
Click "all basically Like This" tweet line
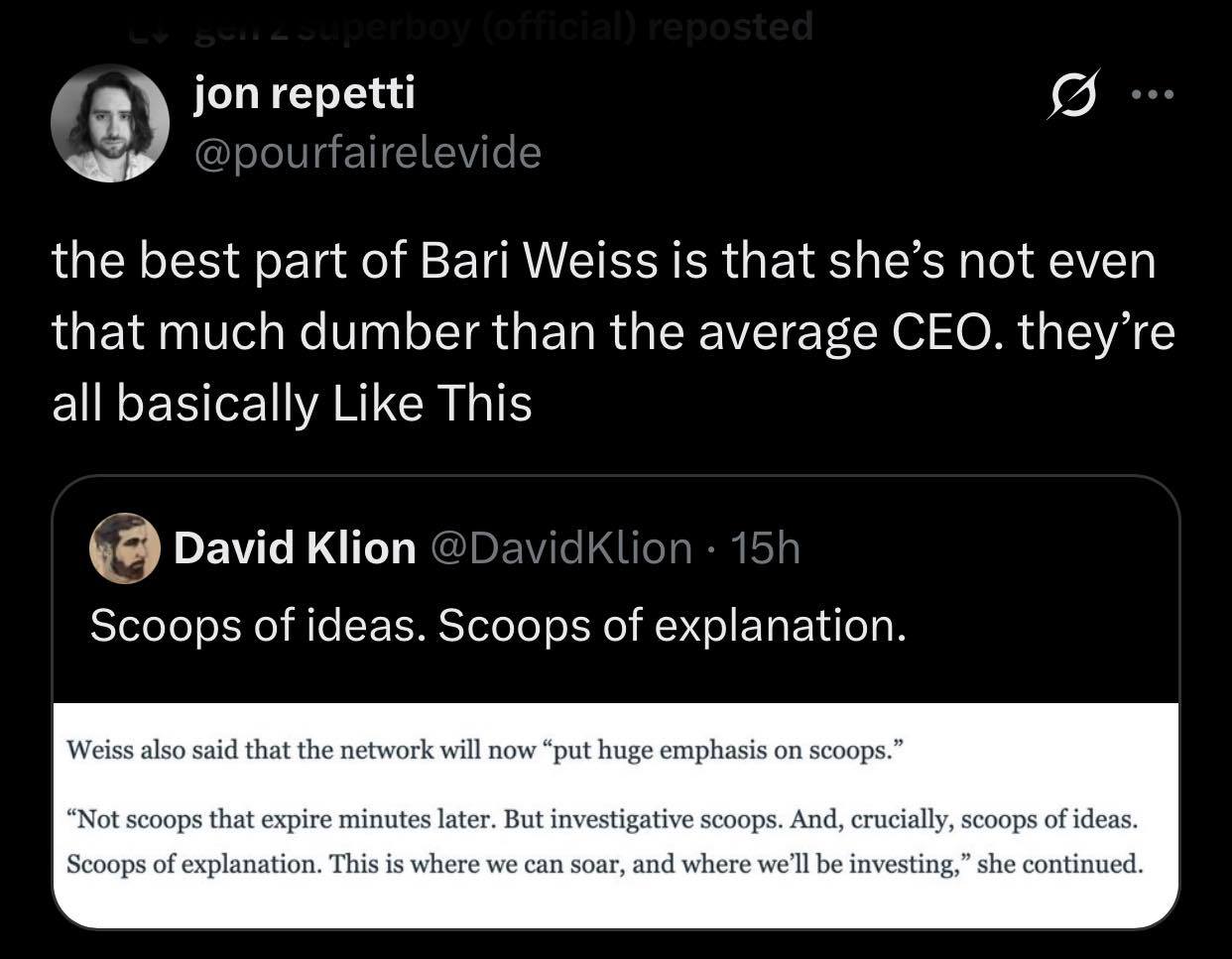point(292,403)
